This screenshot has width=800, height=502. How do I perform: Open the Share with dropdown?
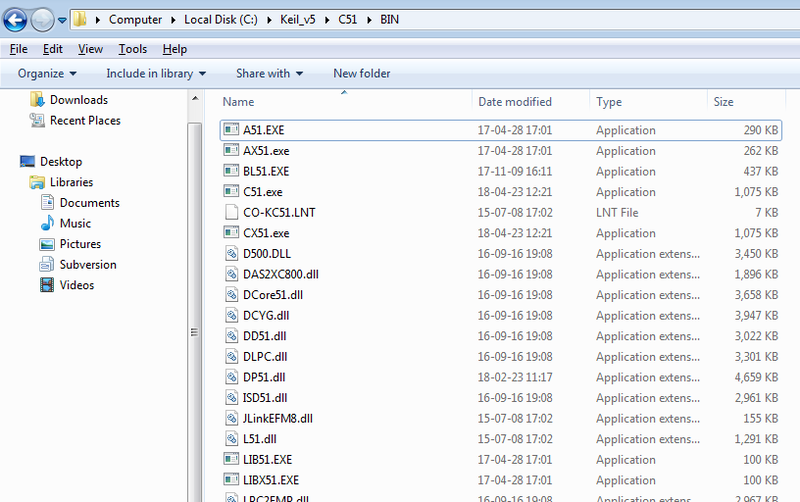[x=269, y=73]
